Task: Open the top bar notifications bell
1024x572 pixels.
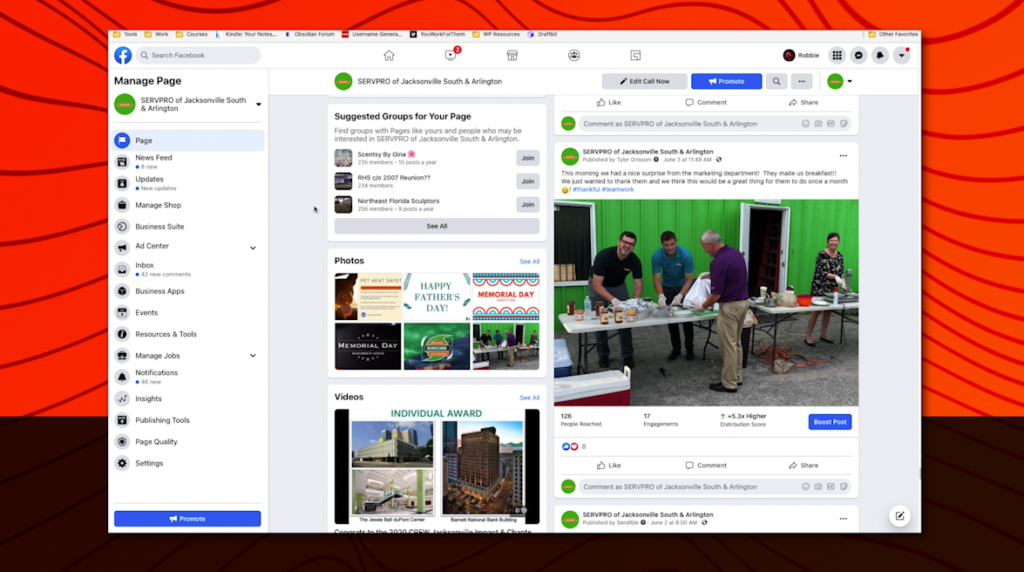Action: click(x=880, y=56)
